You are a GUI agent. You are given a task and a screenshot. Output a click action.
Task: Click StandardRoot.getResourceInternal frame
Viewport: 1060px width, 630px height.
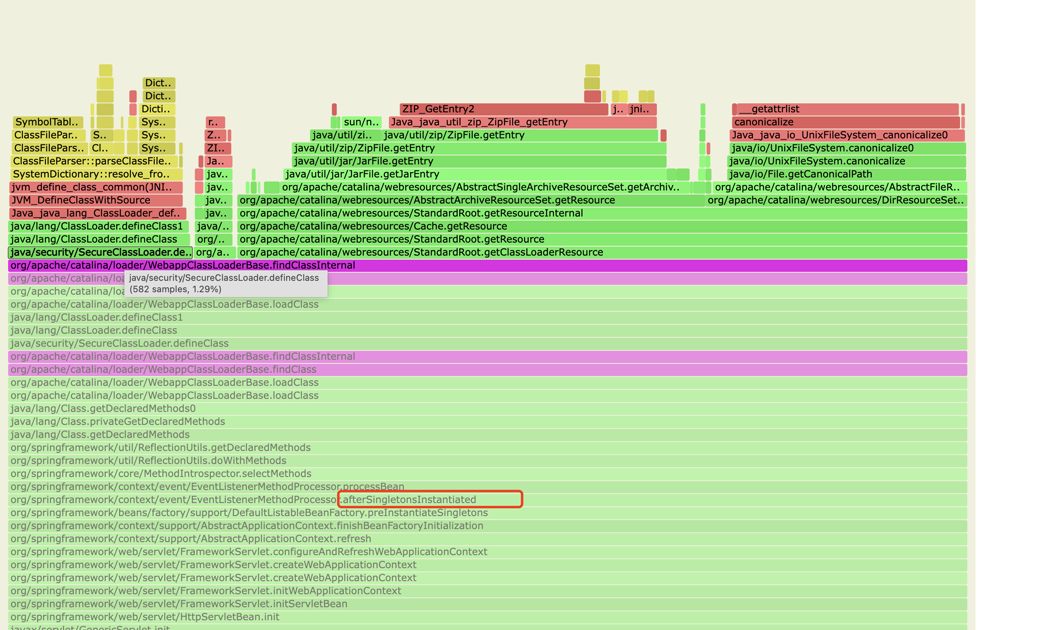[600, 213]
